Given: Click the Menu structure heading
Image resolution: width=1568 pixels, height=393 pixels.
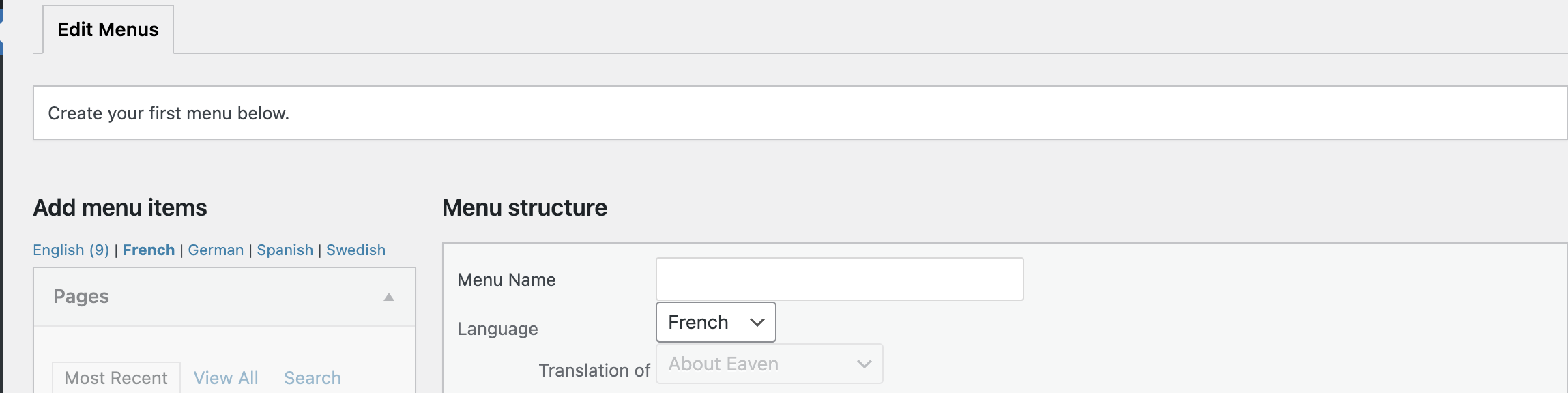Looking at the screenshot, I should [x=524, y=207].
